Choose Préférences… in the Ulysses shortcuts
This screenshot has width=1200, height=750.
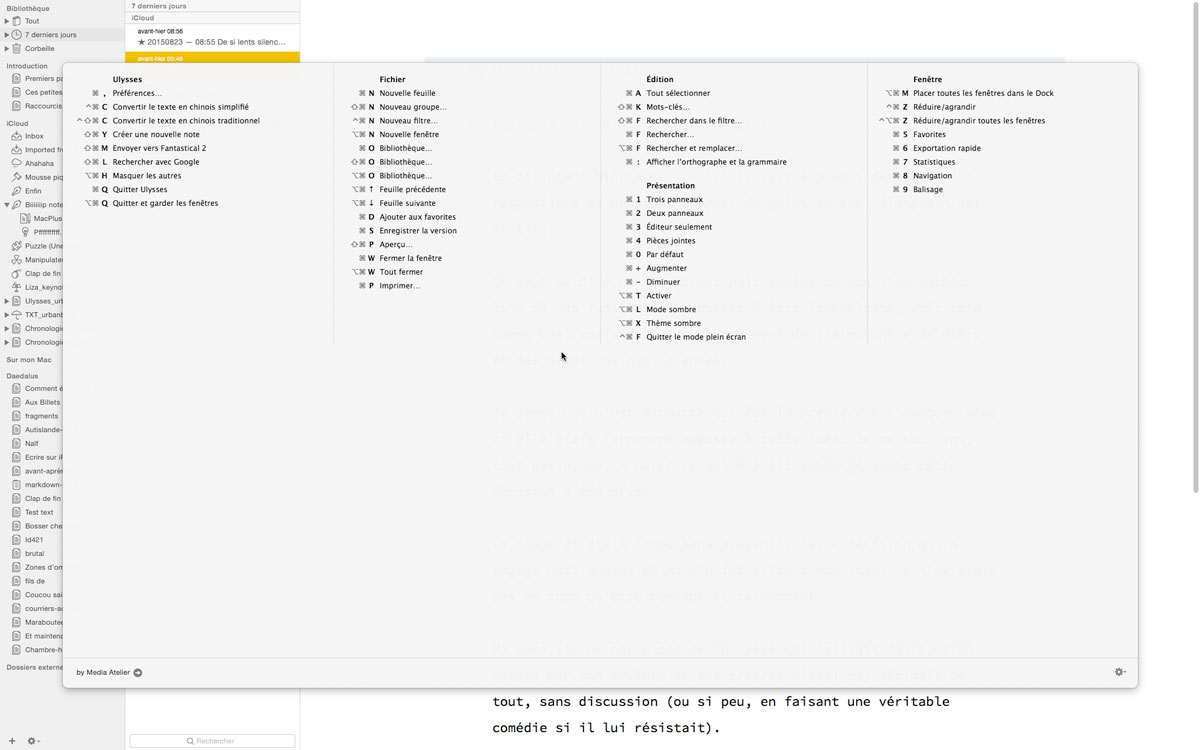pos(137,93)
